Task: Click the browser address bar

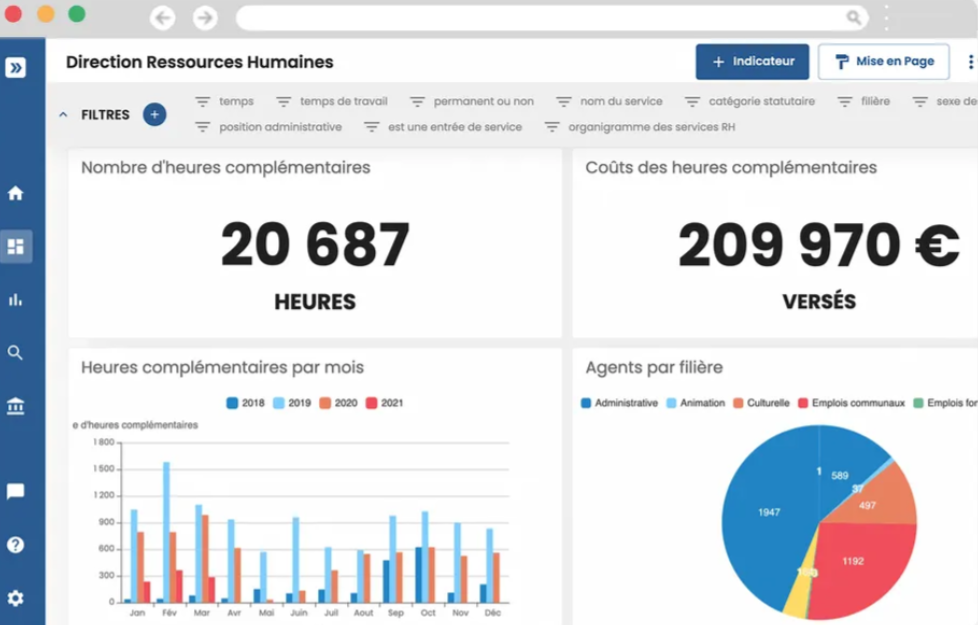Action: pos(540,17)
